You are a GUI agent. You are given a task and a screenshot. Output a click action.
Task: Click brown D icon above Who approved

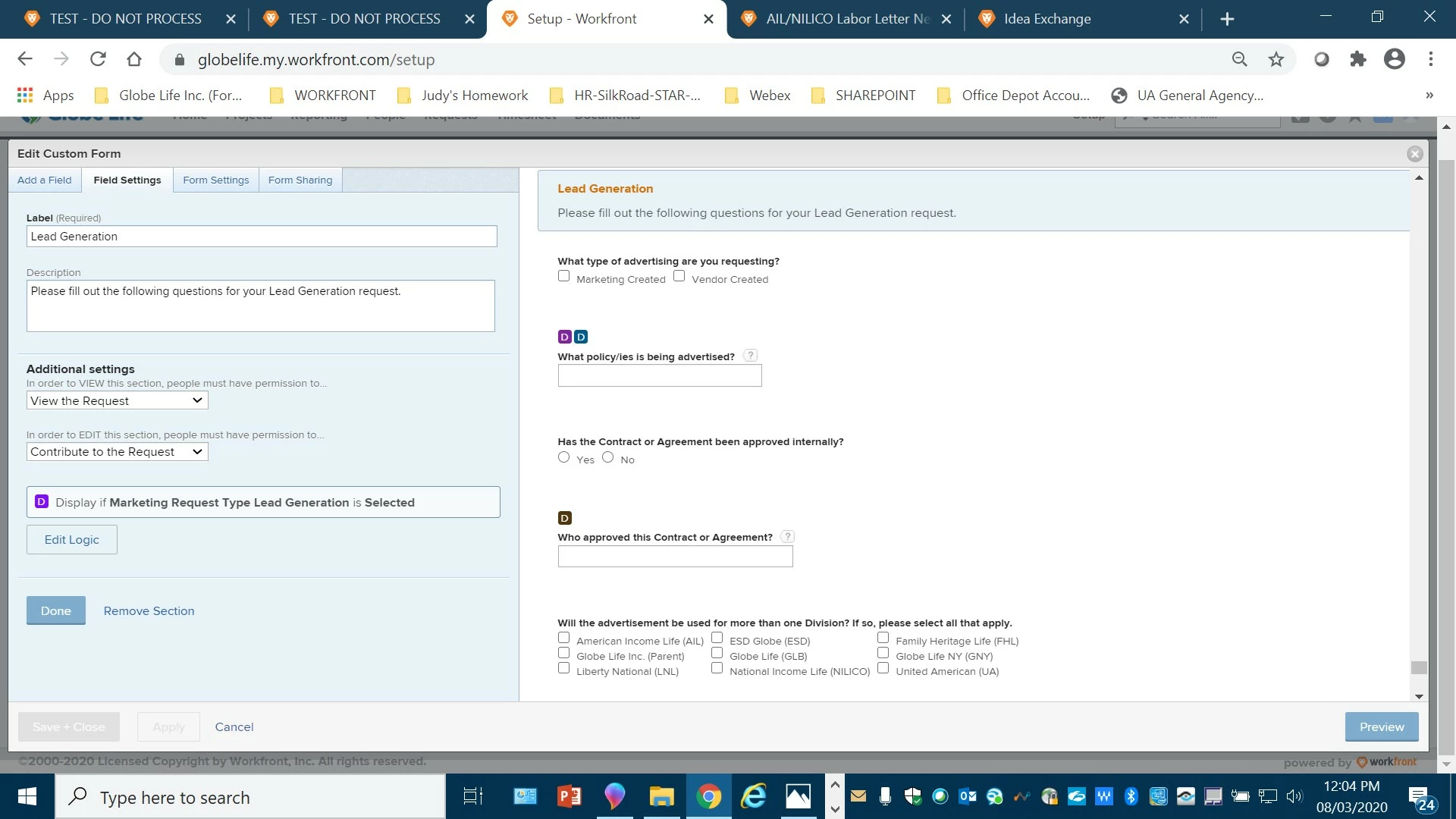pyautogui.click(x=564, y=518)
